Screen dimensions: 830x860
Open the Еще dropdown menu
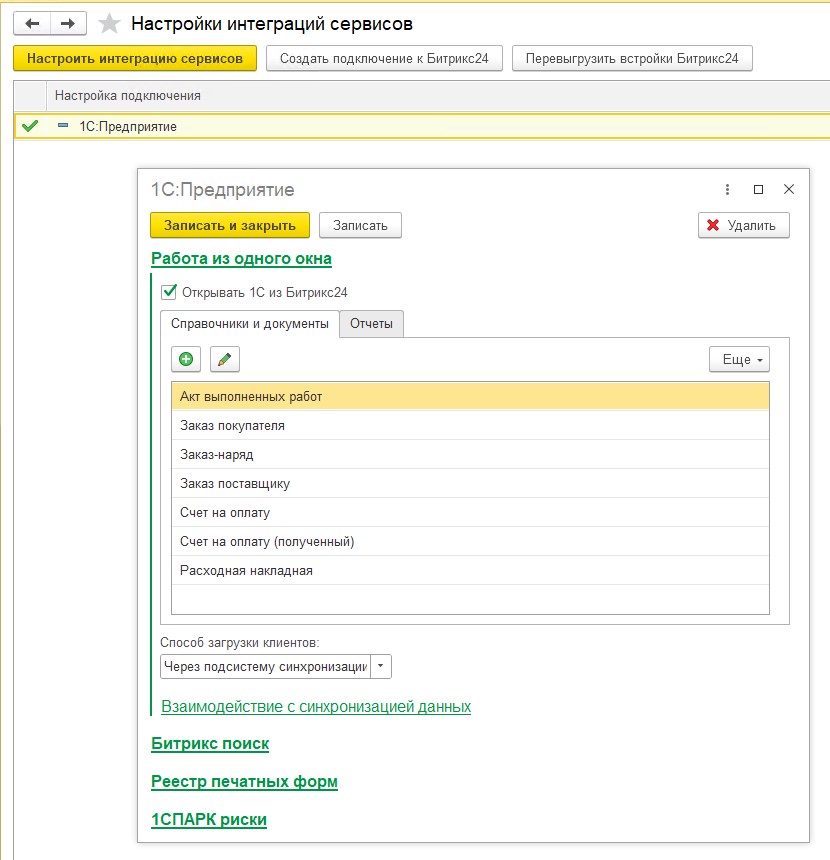pyautogui.click(x=739, y=359)
